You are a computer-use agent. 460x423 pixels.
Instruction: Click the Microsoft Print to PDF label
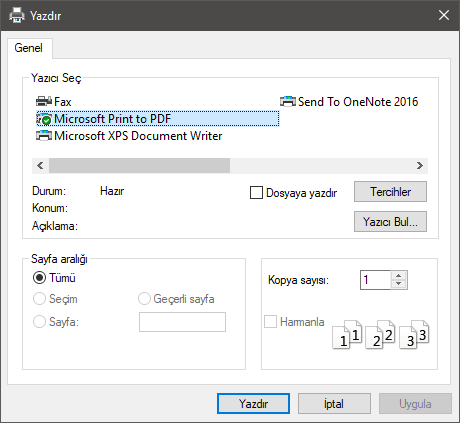coord(113,119)
